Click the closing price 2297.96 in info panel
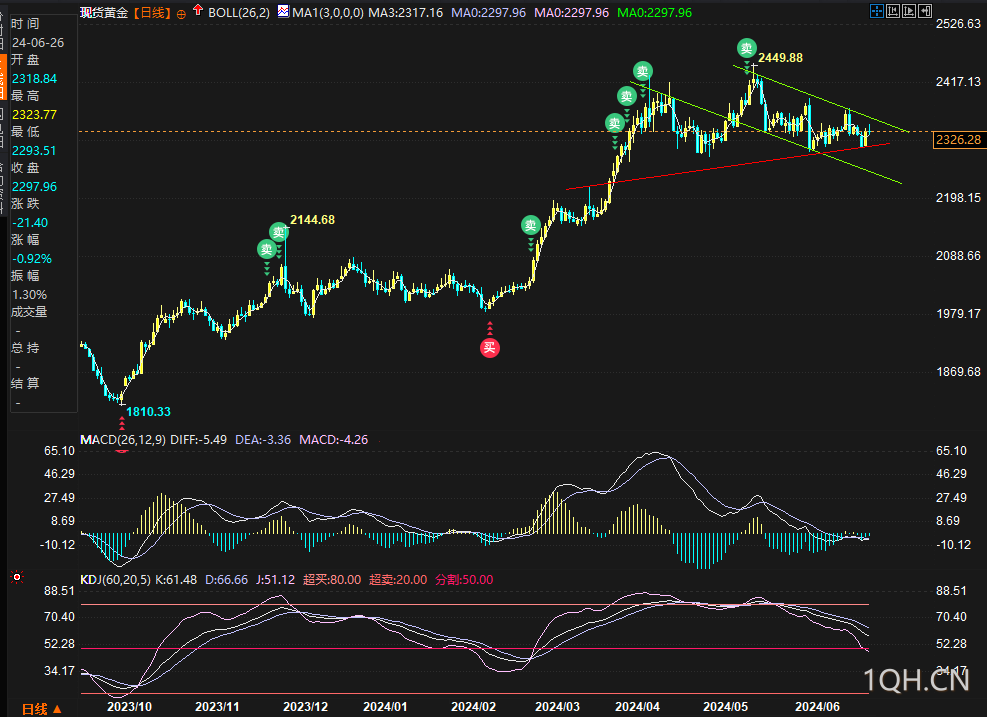Viewport: 987px width, 717px height. pyautogui.click(x=35, y=187)
